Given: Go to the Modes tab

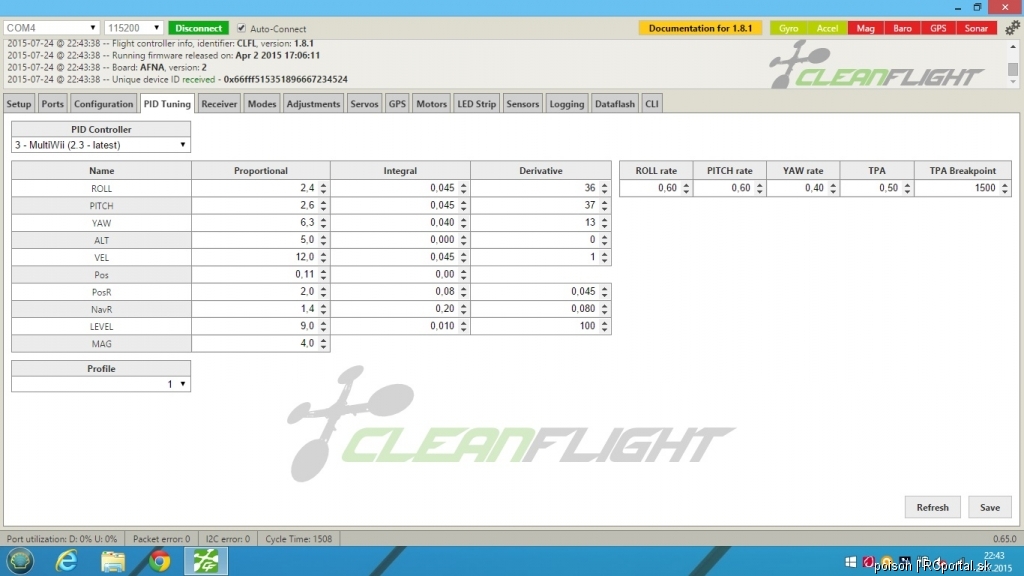Looking at the screenshot, I should pyautogui.click(x=262, y=104).
